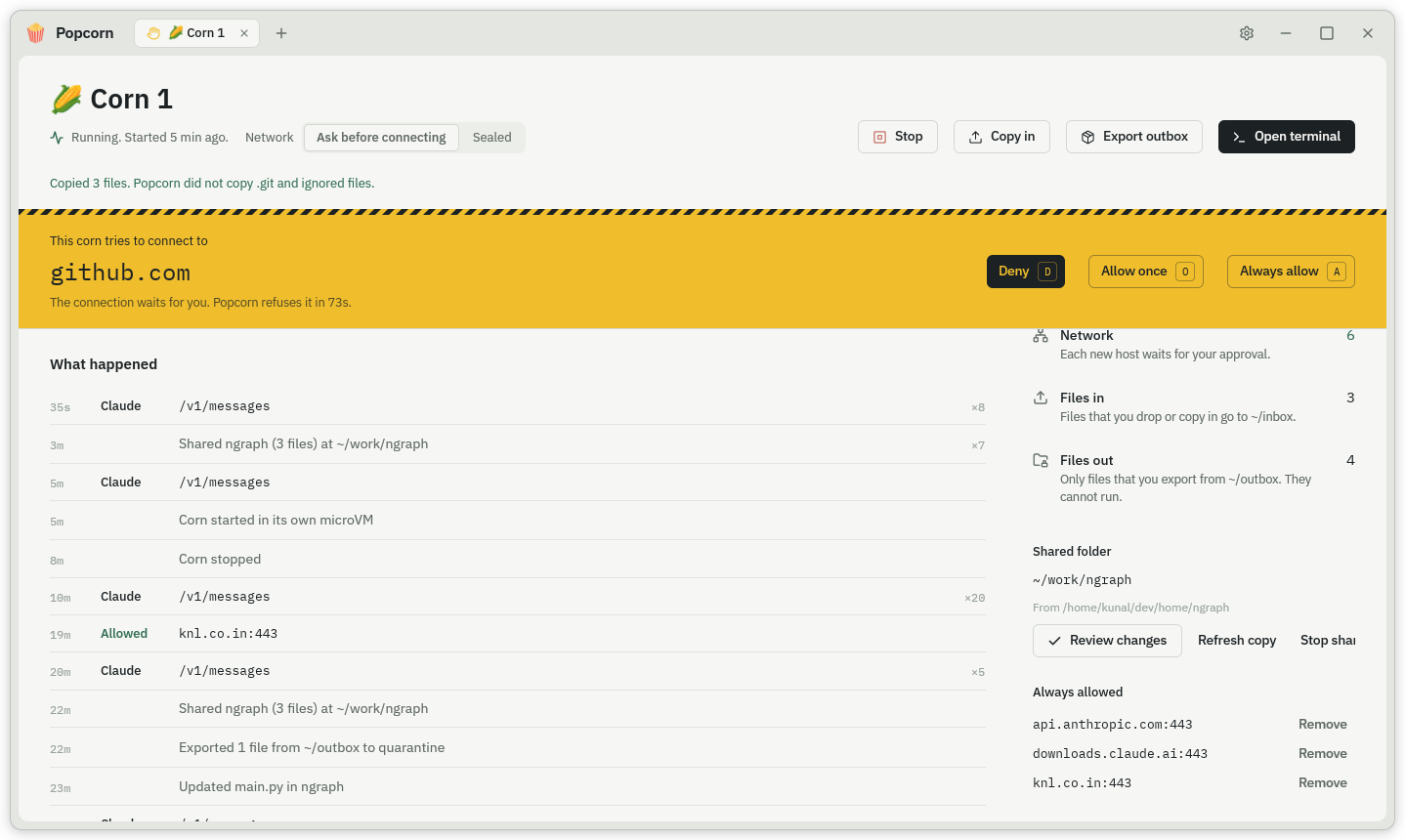This screenshot has width=1405, height=840.
Task: Click the 10m Claude /v1/messages entry
Action: [518, 597]
